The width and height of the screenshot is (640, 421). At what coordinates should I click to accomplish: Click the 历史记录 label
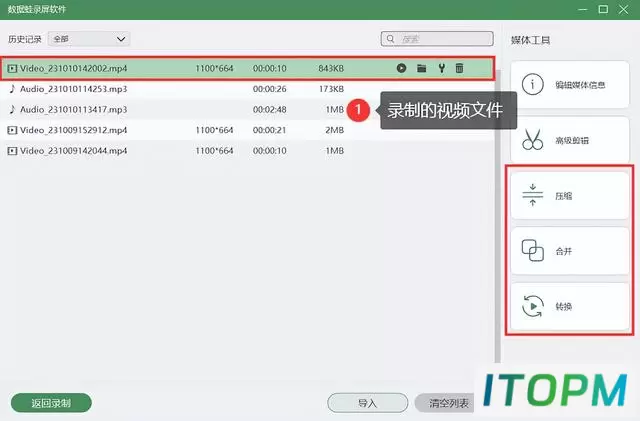click(24, 39)
